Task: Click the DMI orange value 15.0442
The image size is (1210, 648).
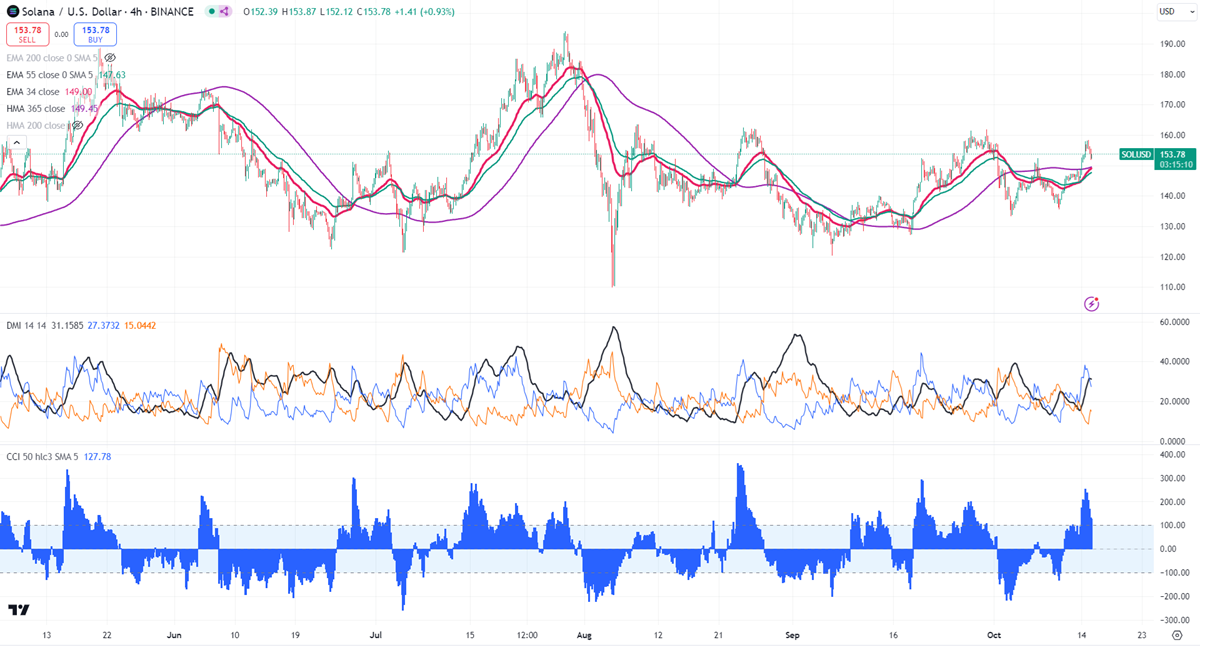Action: tap(140, 326)
